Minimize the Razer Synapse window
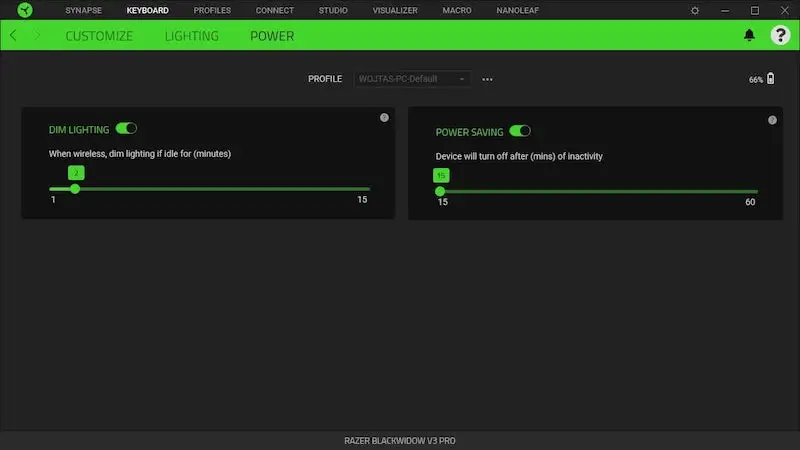 (724, 10)
